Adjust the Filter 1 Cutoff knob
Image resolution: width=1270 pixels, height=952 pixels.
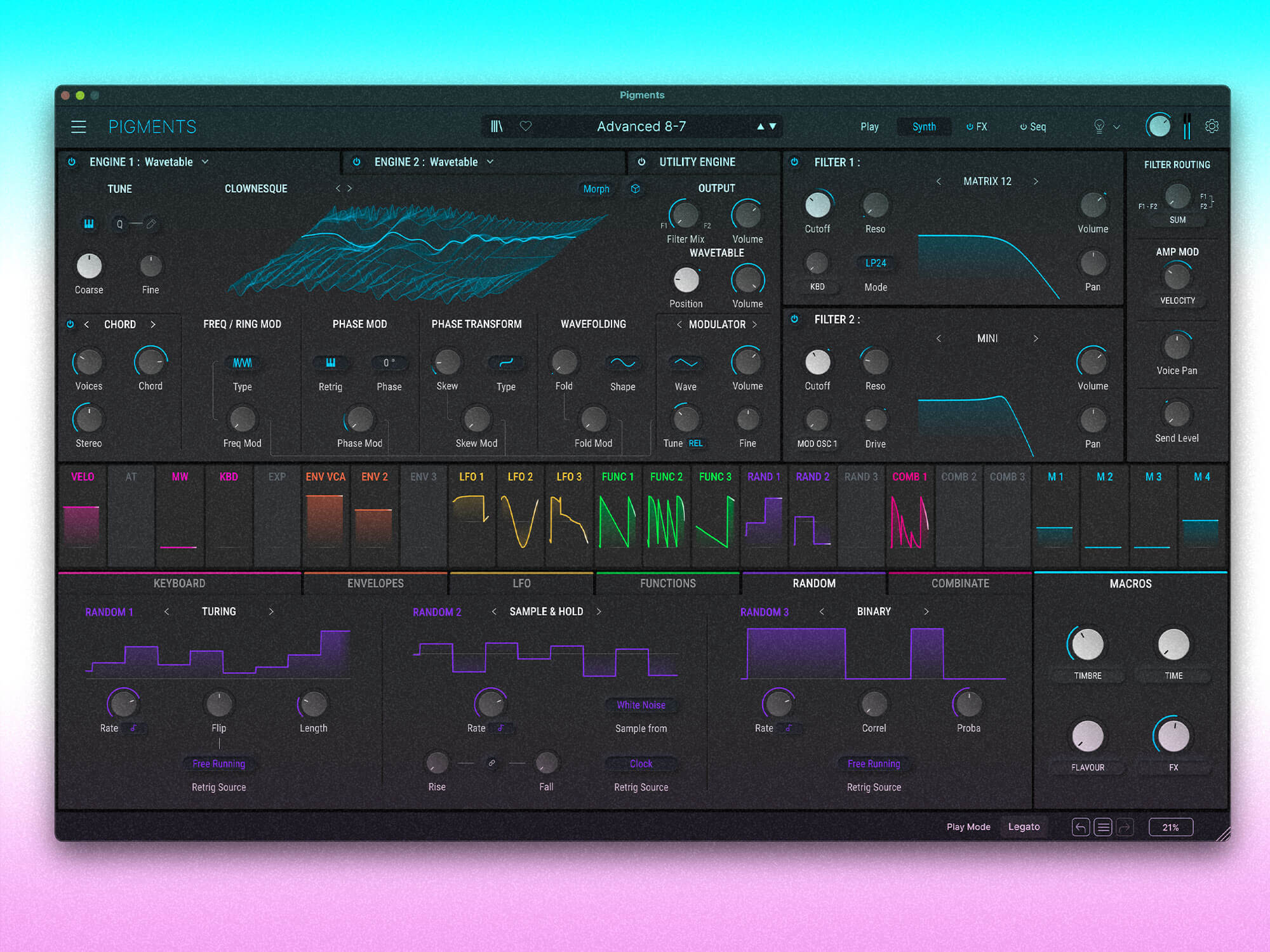tap(817, 205)
